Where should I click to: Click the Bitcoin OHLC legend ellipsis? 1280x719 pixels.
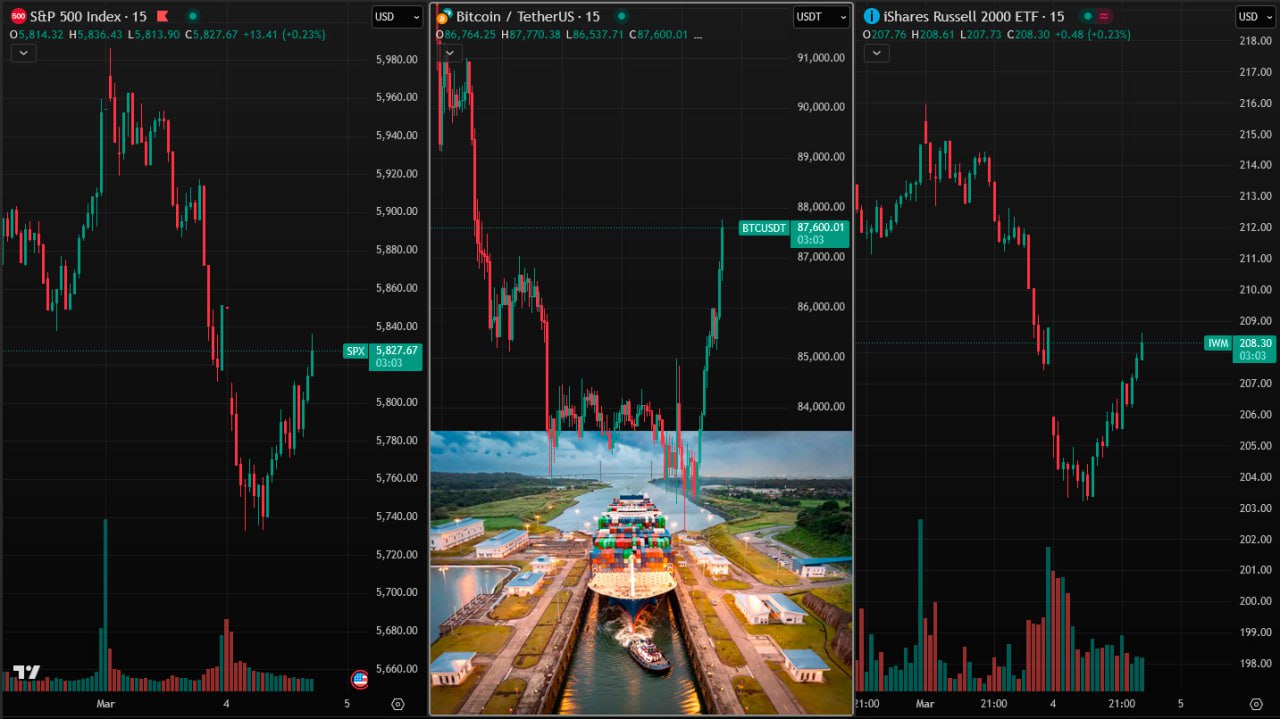pos(697,34)
